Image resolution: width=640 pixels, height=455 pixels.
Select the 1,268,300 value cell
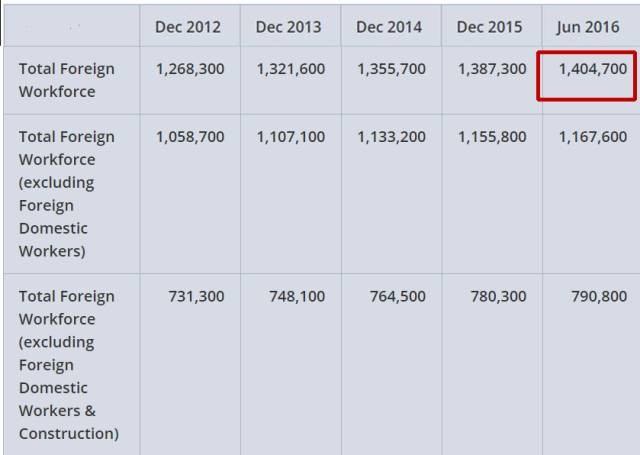pyautogui.click(x=190, y=69)
